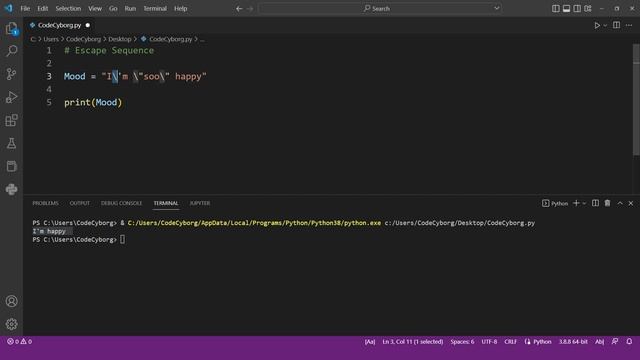Open Run and Debug view

tap(11, 97)
